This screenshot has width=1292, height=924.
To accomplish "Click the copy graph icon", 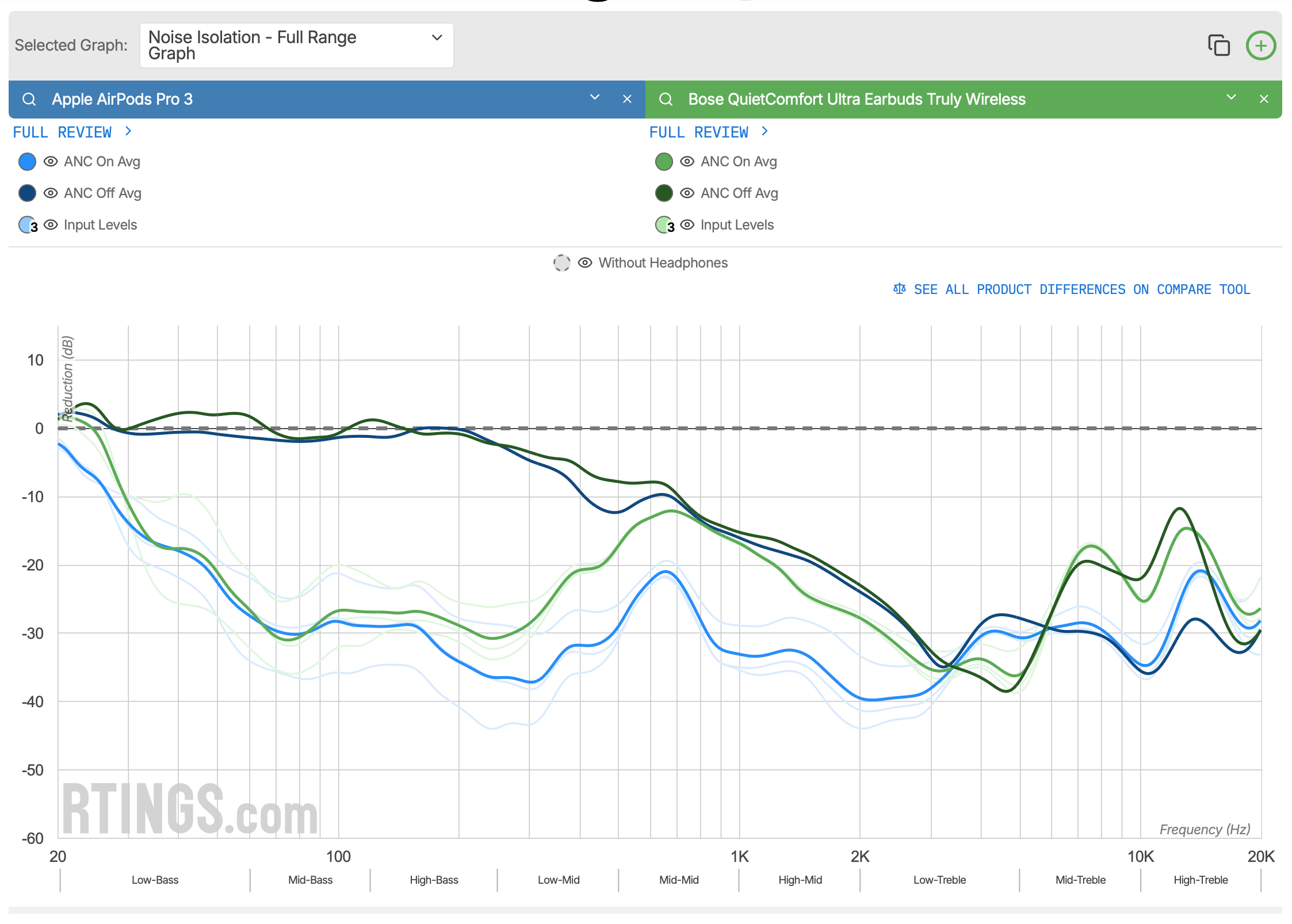I will tap(1218, 45).
